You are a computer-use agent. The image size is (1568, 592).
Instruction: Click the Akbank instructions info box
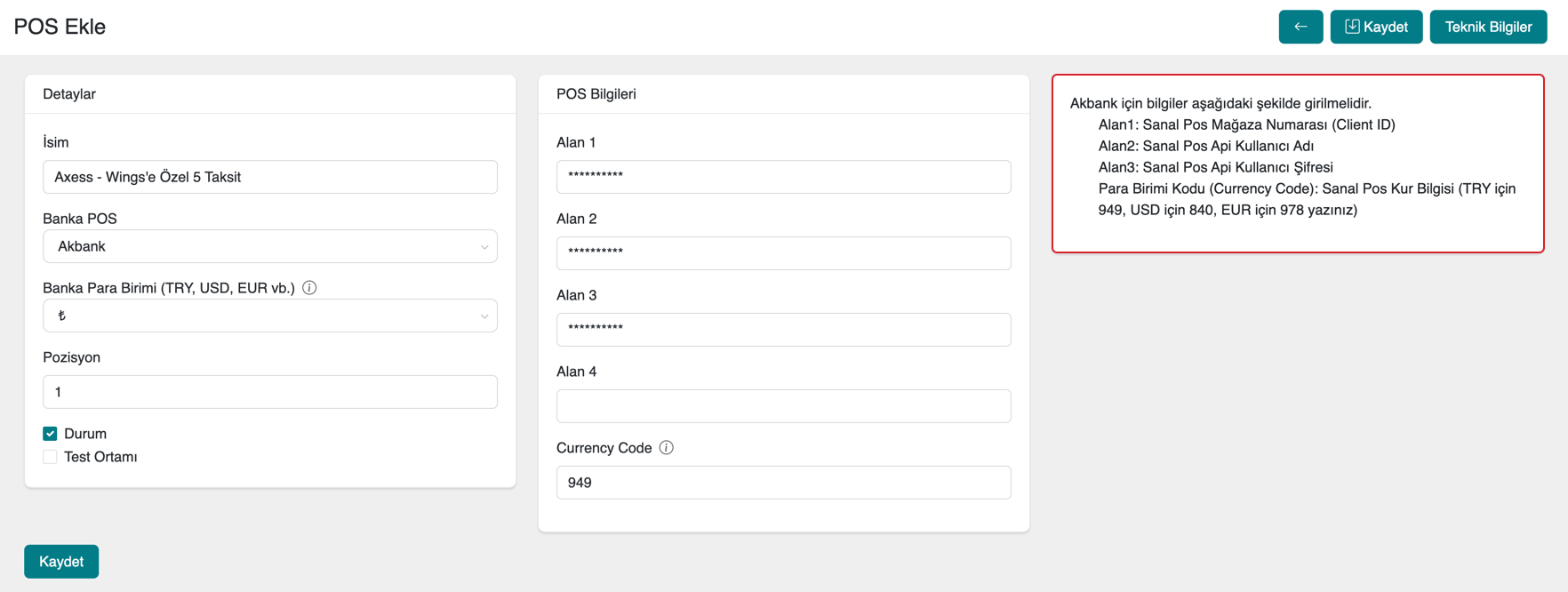(x=1297, y=164)
